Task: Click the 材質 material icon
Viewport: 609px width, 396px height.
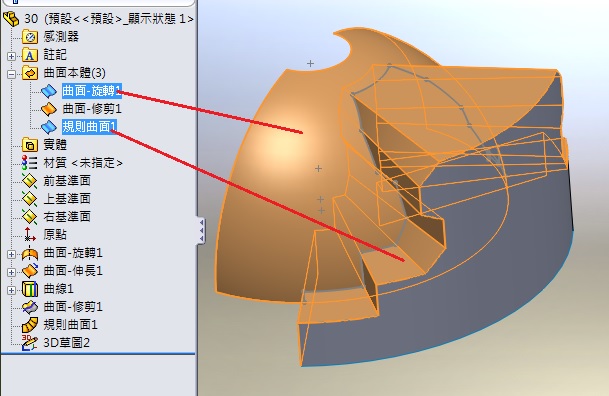Action: (30, 163)
